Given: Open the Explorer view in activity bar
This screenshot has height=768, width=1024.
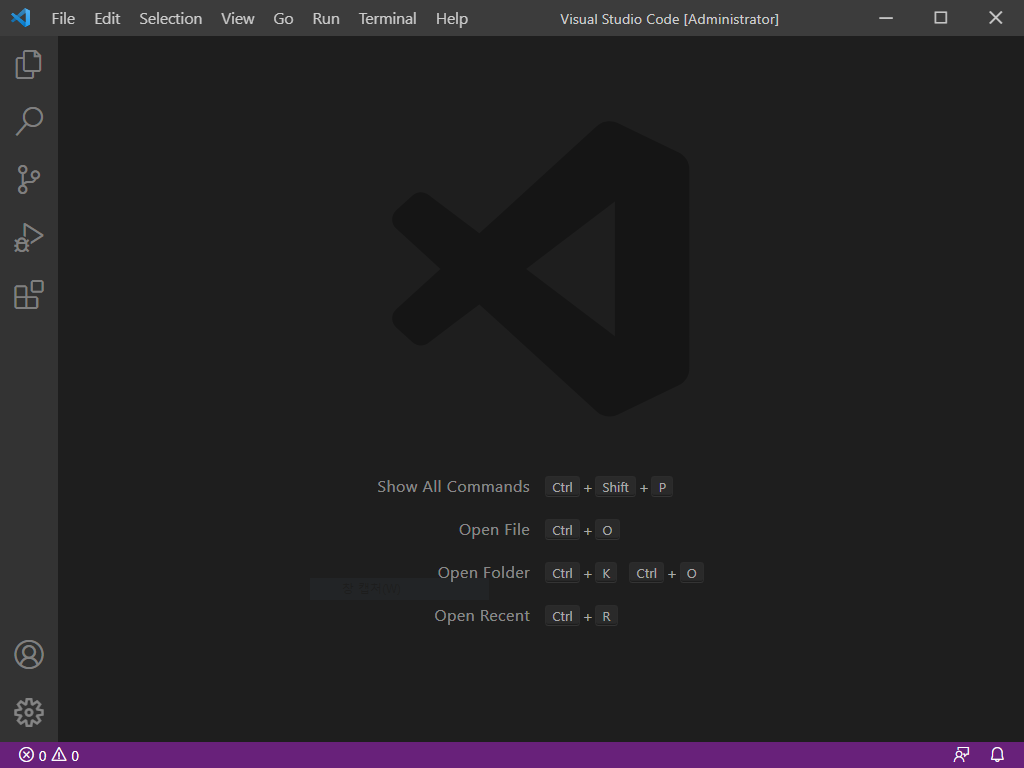Looking at the screenshot, I should 29,65.
